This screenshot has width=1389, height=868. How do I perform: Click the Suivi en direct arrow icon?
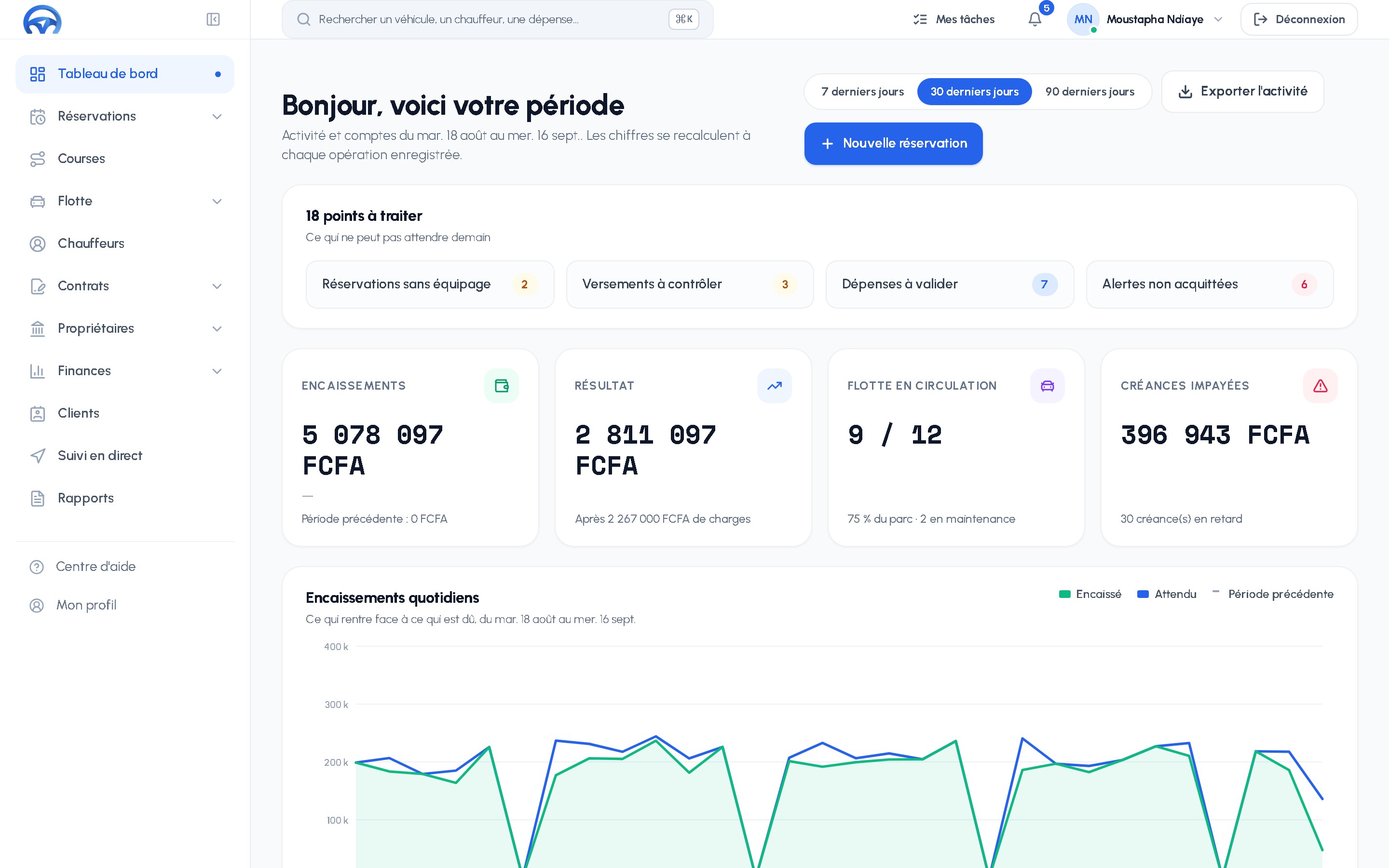(37, 456)
